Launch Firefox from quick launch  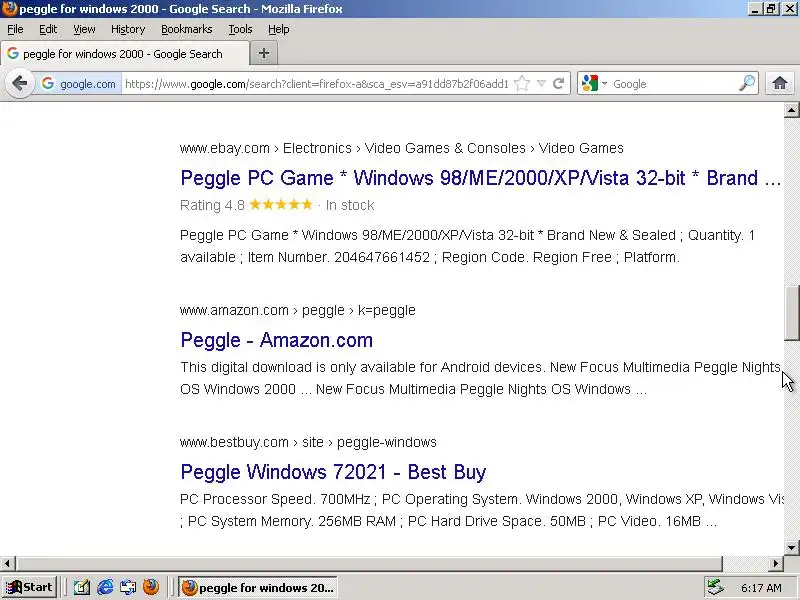(151, 588)
